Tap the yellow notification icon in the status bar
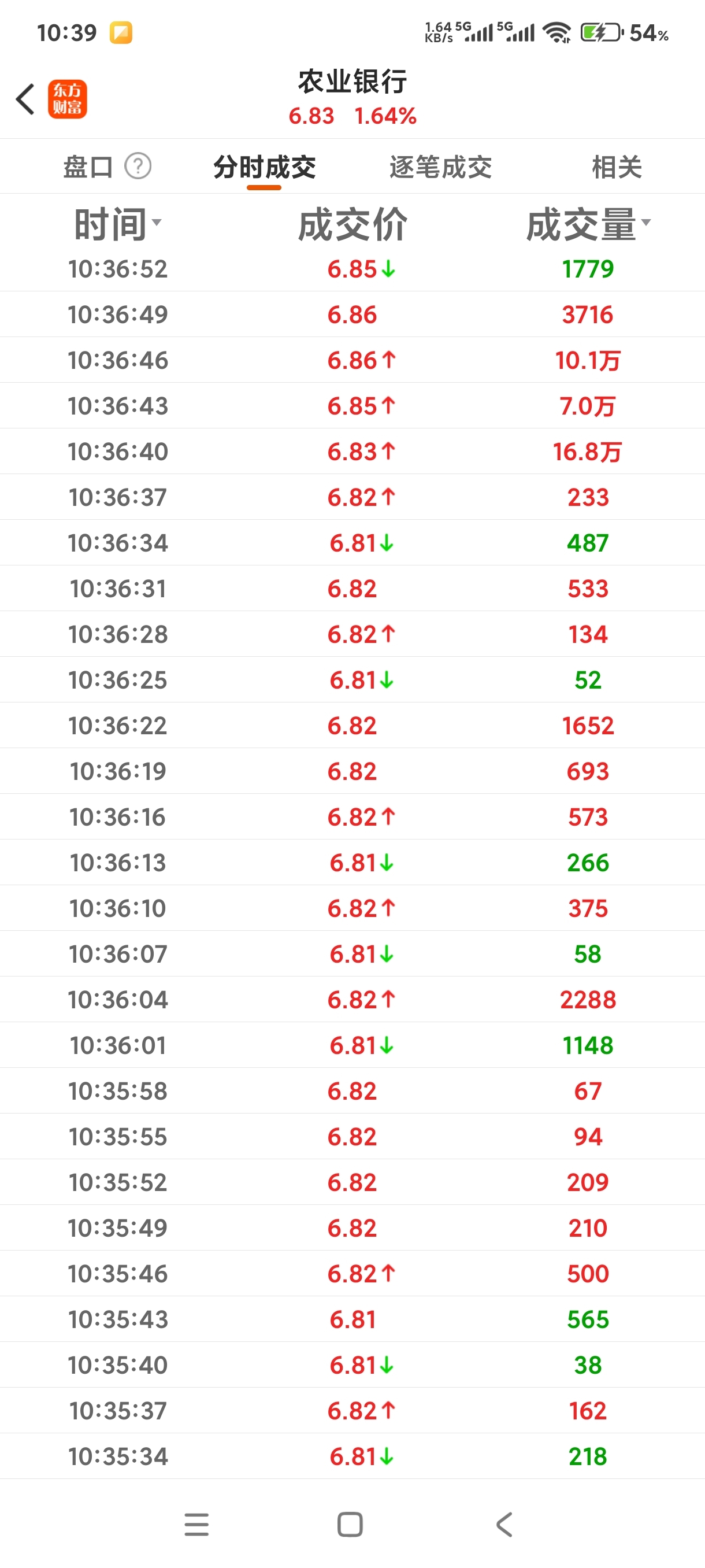This screenshot has height=1568, width=705. tap(121, 32)
